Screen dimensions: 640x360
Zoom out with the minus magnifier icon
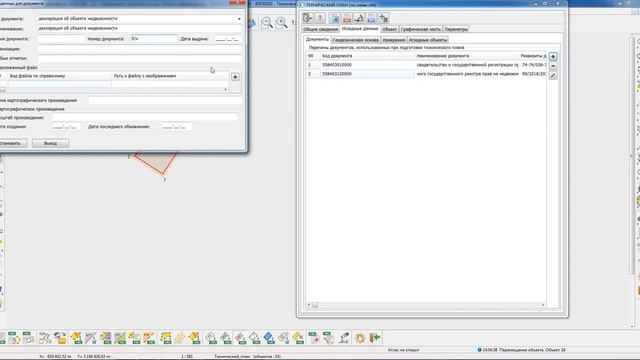(x=267, y=23)
